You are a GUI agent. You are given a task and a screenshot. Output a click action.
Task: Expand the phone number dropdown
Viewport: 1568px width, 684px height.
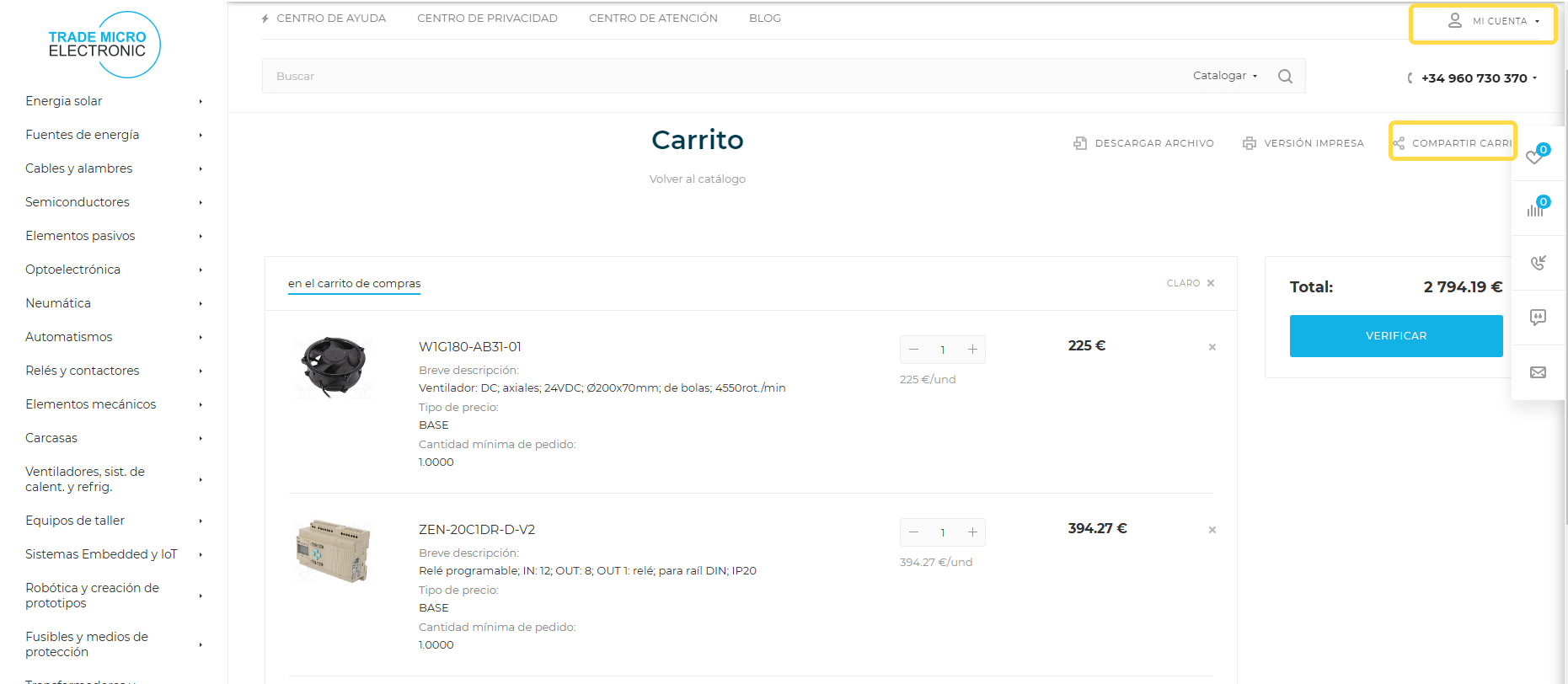pos(1479,78)
